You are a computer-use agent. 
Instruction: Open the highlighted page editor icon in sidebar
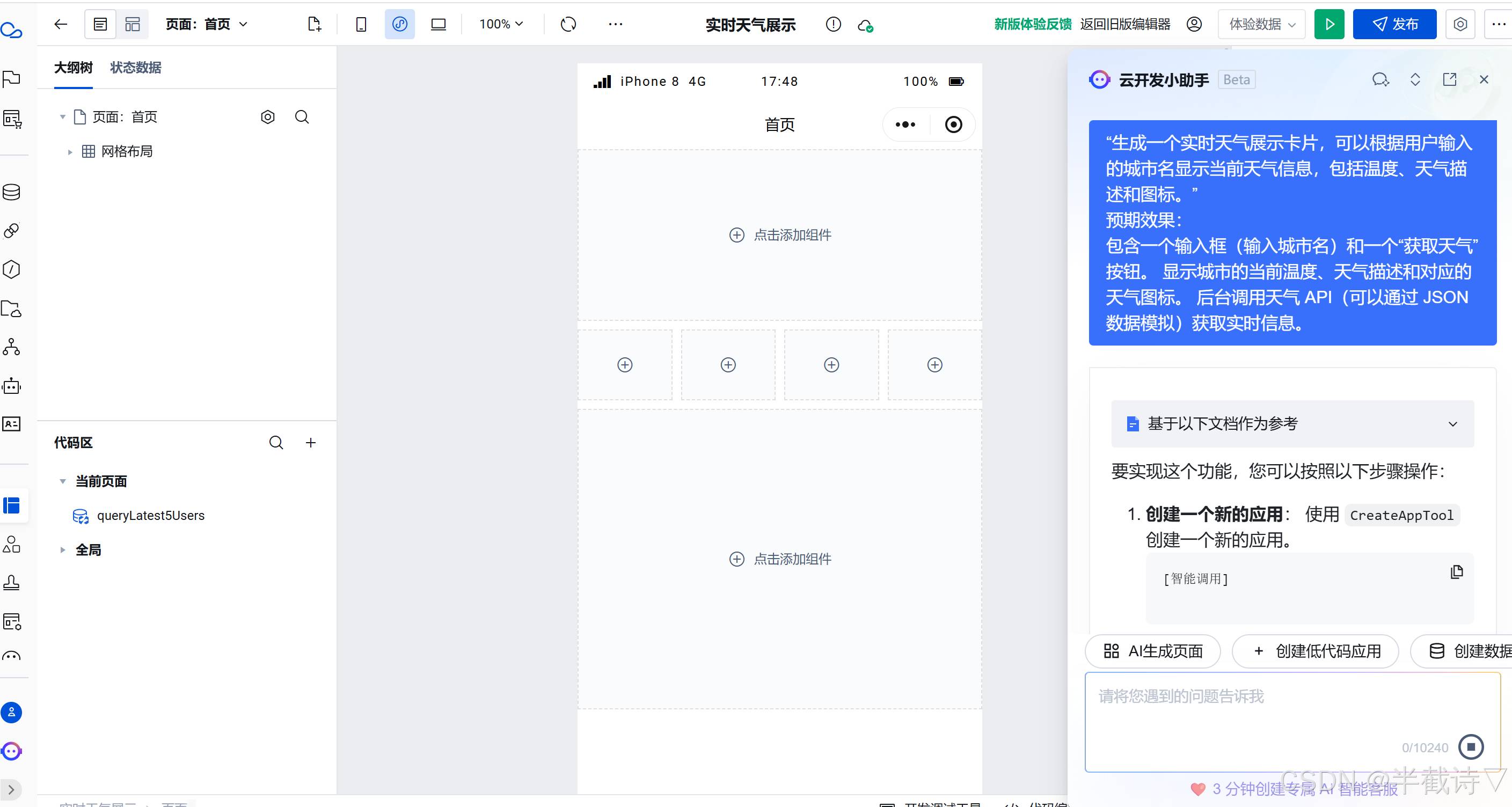click(x=12, y=505)
